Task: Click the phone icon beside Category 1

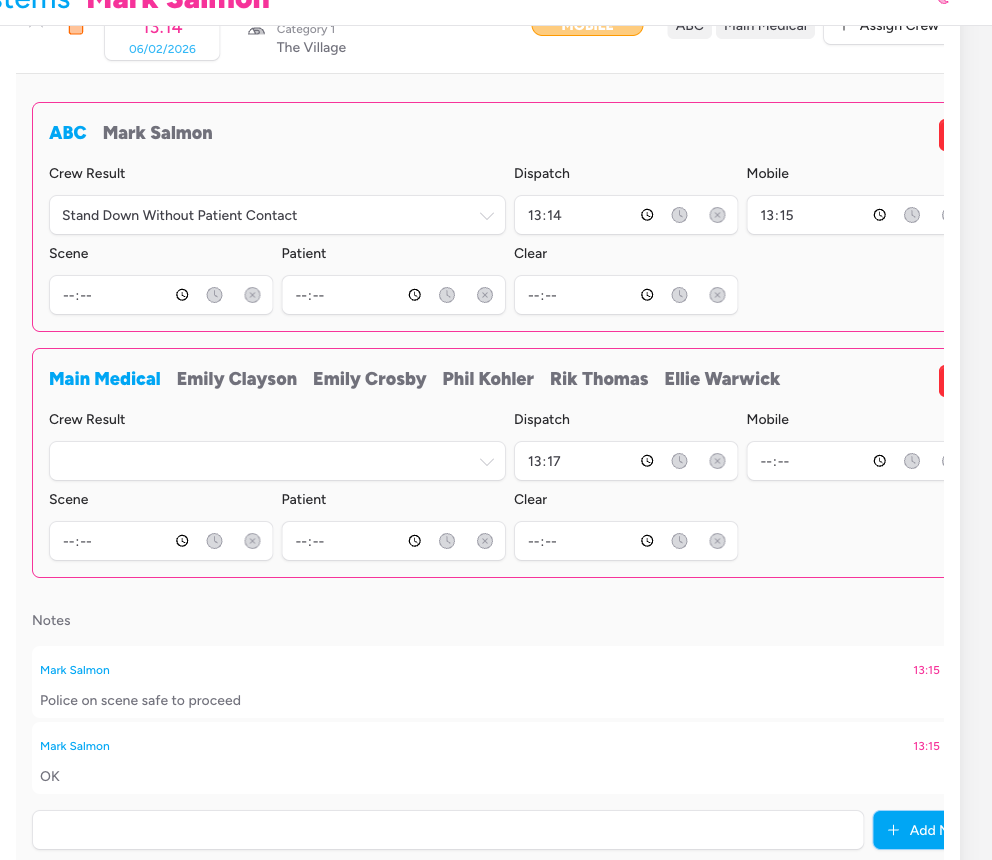Action: (254, 31)
